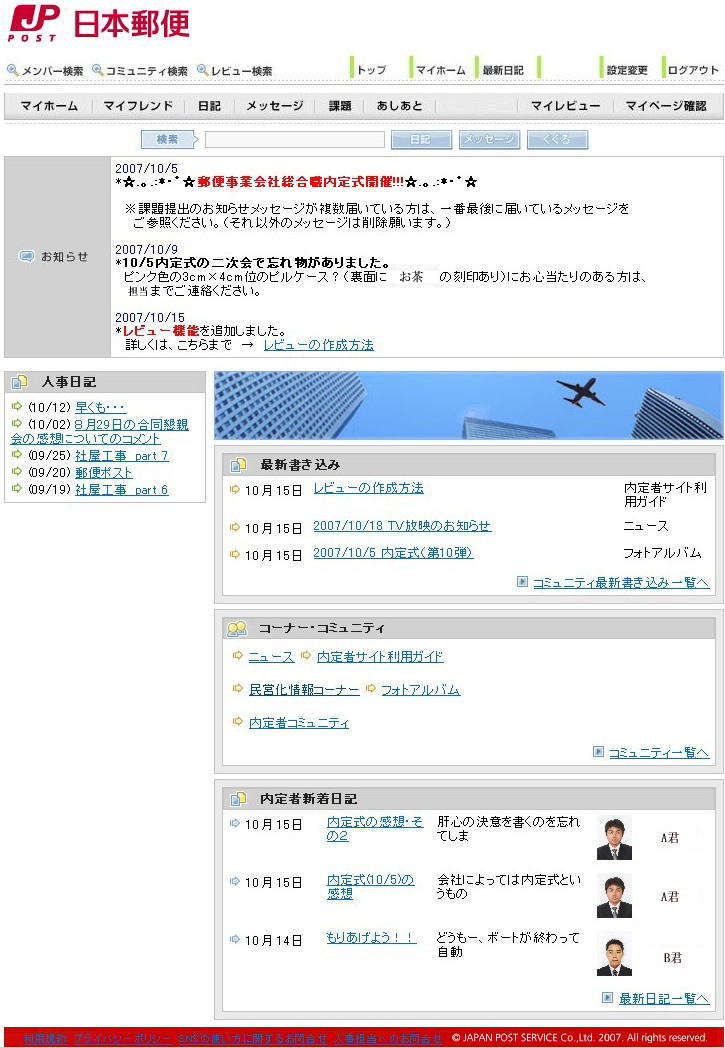Open 内定式の感想・その2 diary
The image size is (725, 1048).
click(x=374, y=829)
